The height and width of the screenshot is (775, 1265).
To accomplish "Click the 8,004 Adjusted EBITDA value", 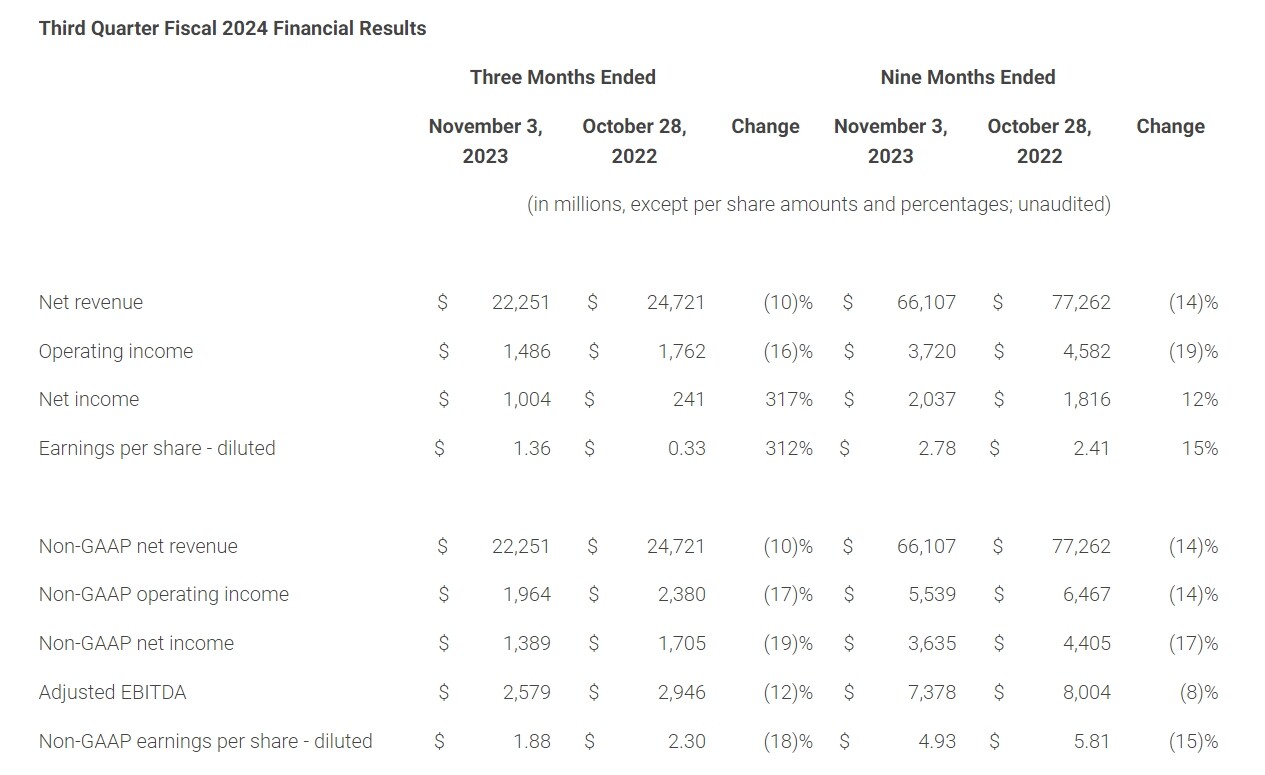I will tap(1087, 692).
